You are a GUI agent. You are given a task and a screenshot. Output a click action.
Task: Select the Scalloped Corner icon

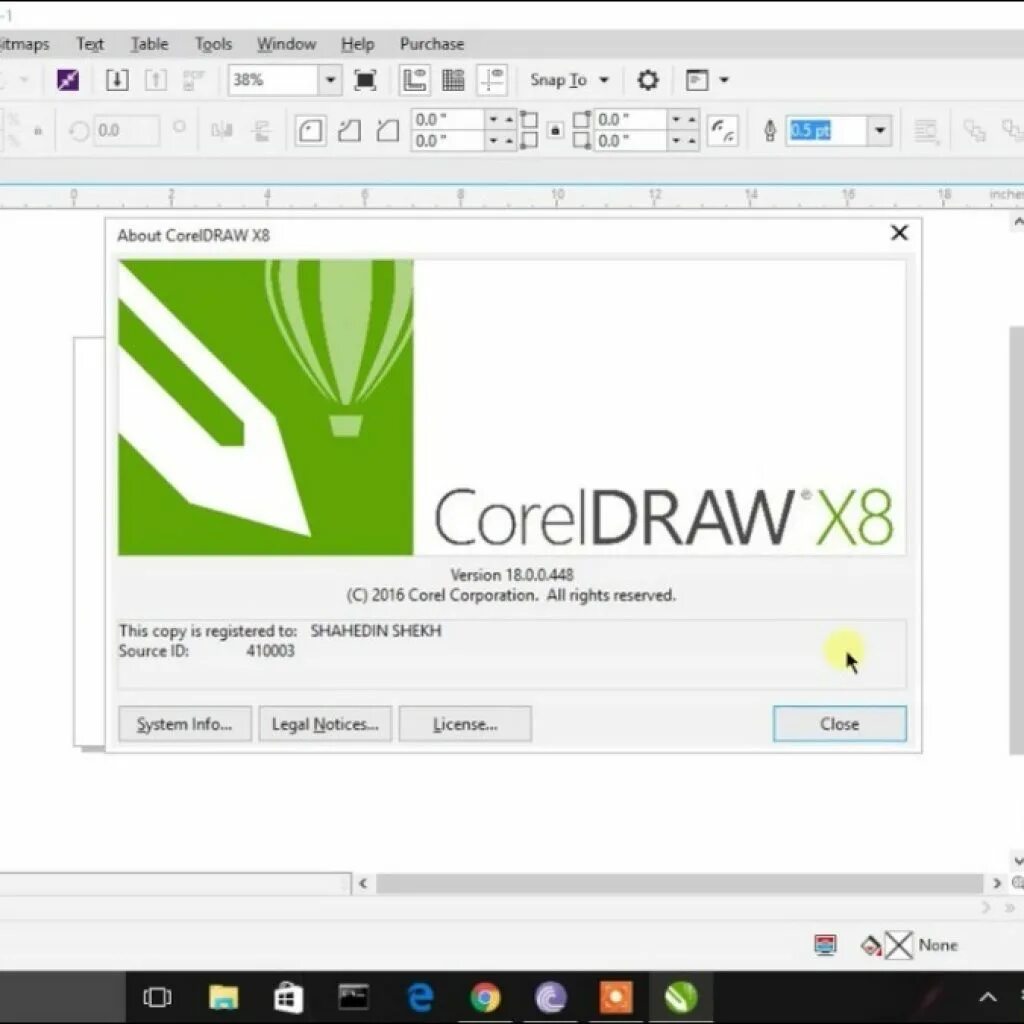click(x=349, y=131)
